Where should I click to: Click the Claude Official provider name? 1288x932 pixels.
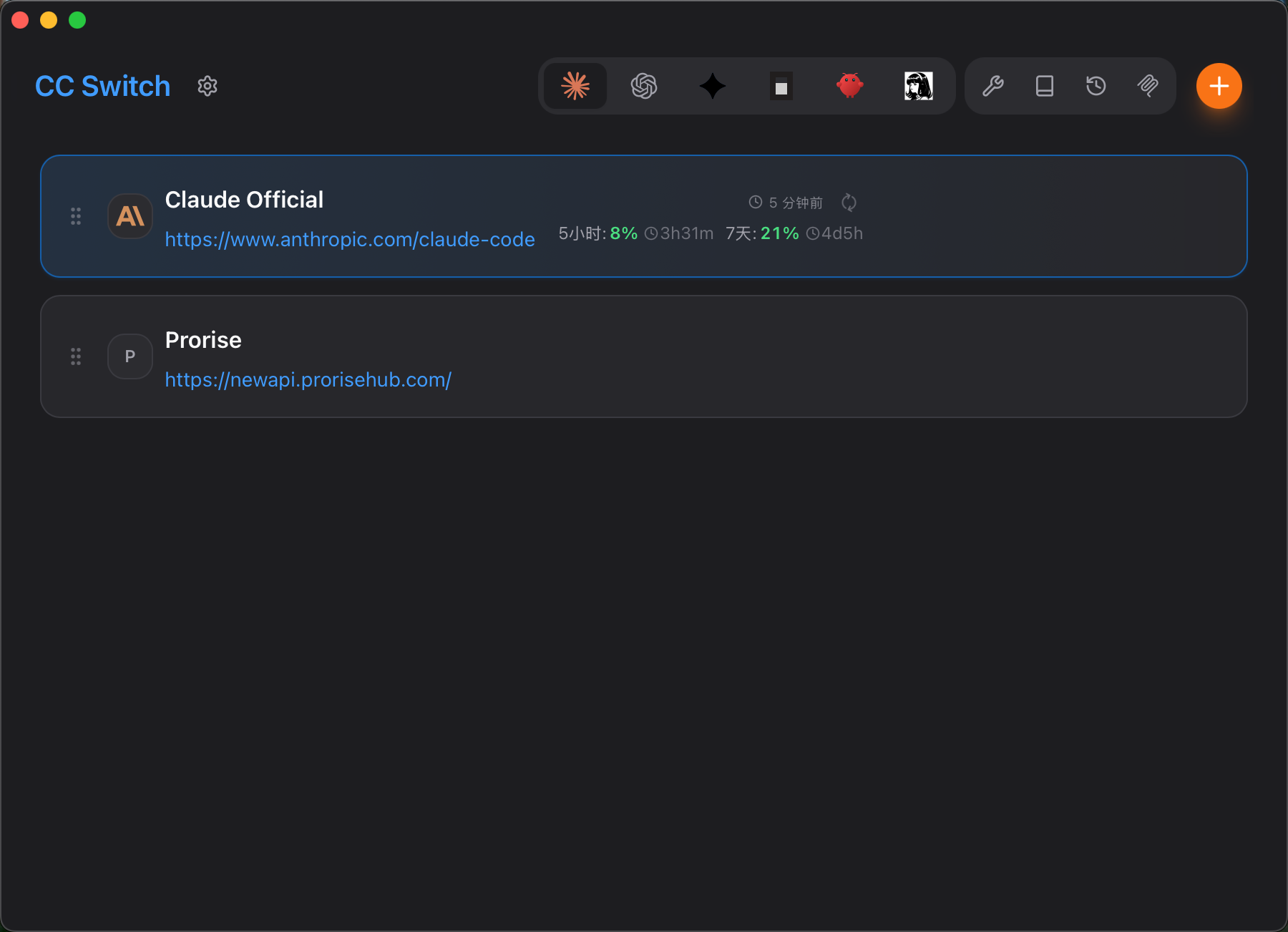[x=244, y=200]
